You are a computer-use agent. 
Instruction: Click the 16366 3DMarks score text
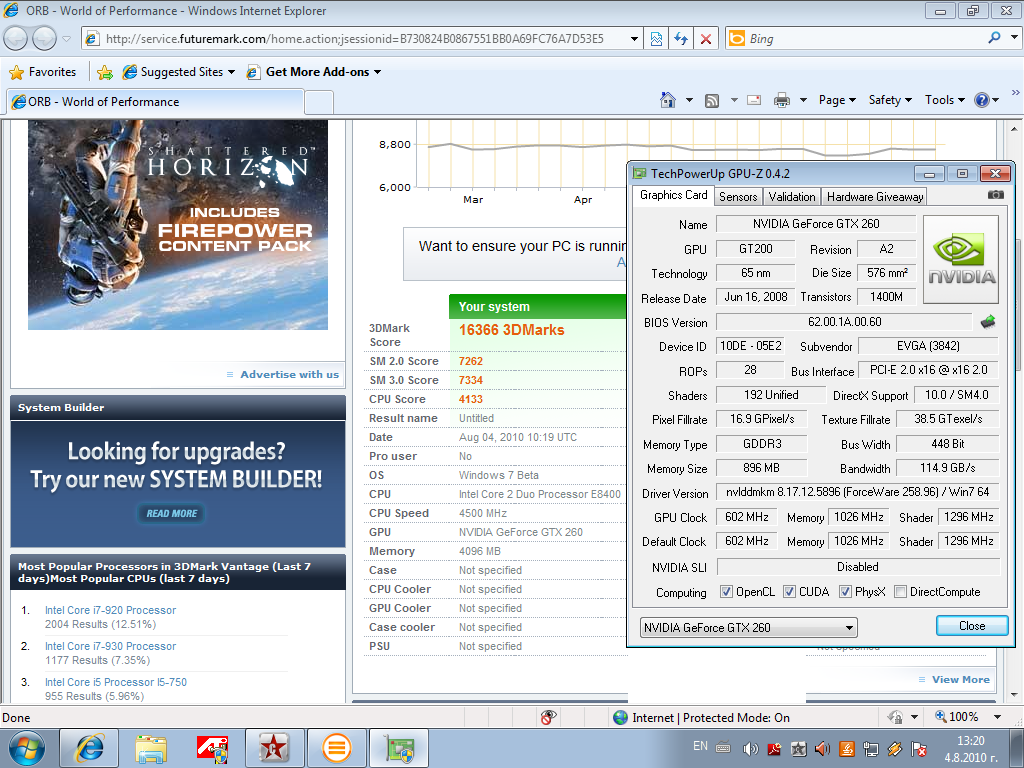coord(511,330)
